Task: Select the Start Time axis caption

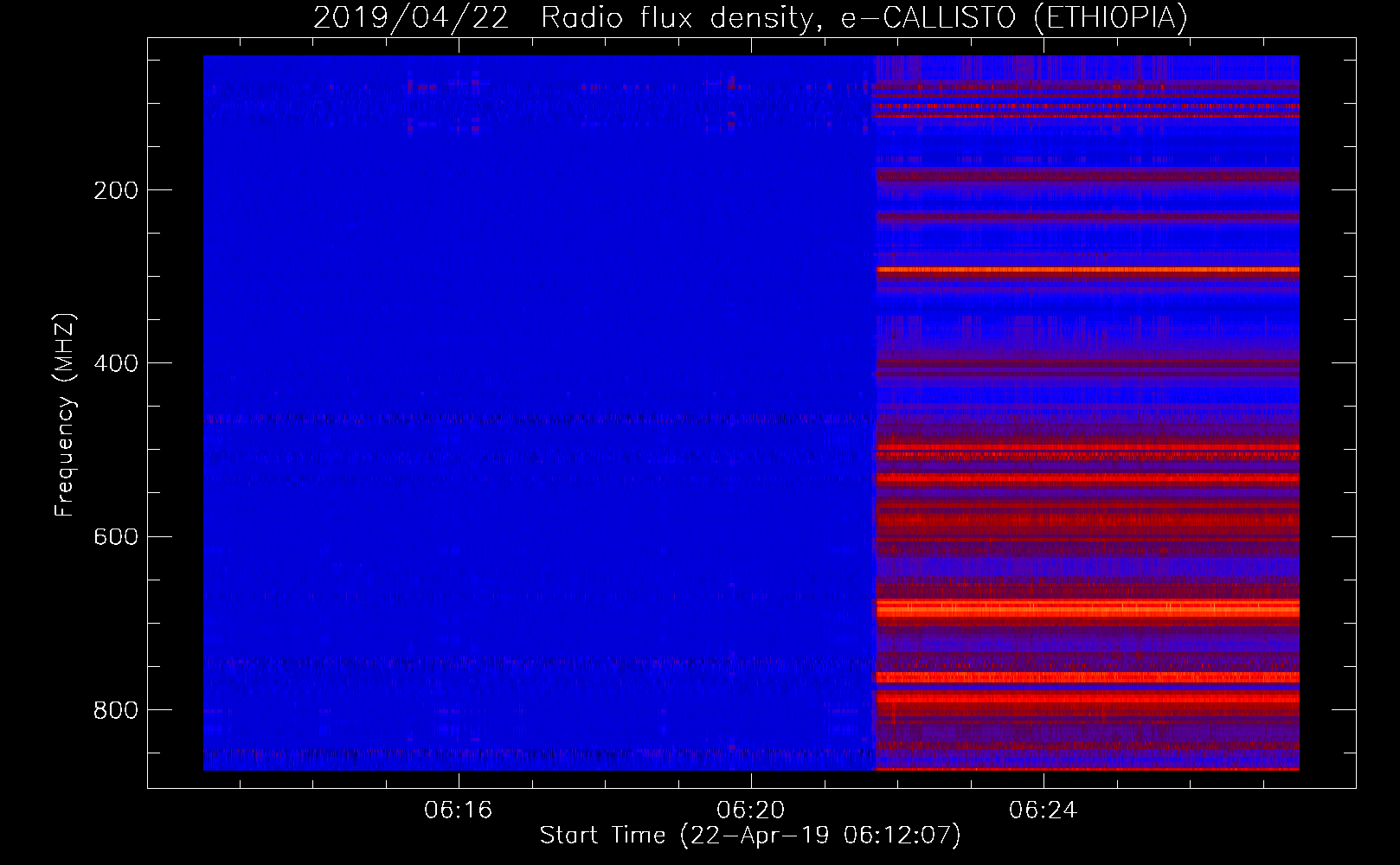Action: pyautogui.click(x=750, y=836)
